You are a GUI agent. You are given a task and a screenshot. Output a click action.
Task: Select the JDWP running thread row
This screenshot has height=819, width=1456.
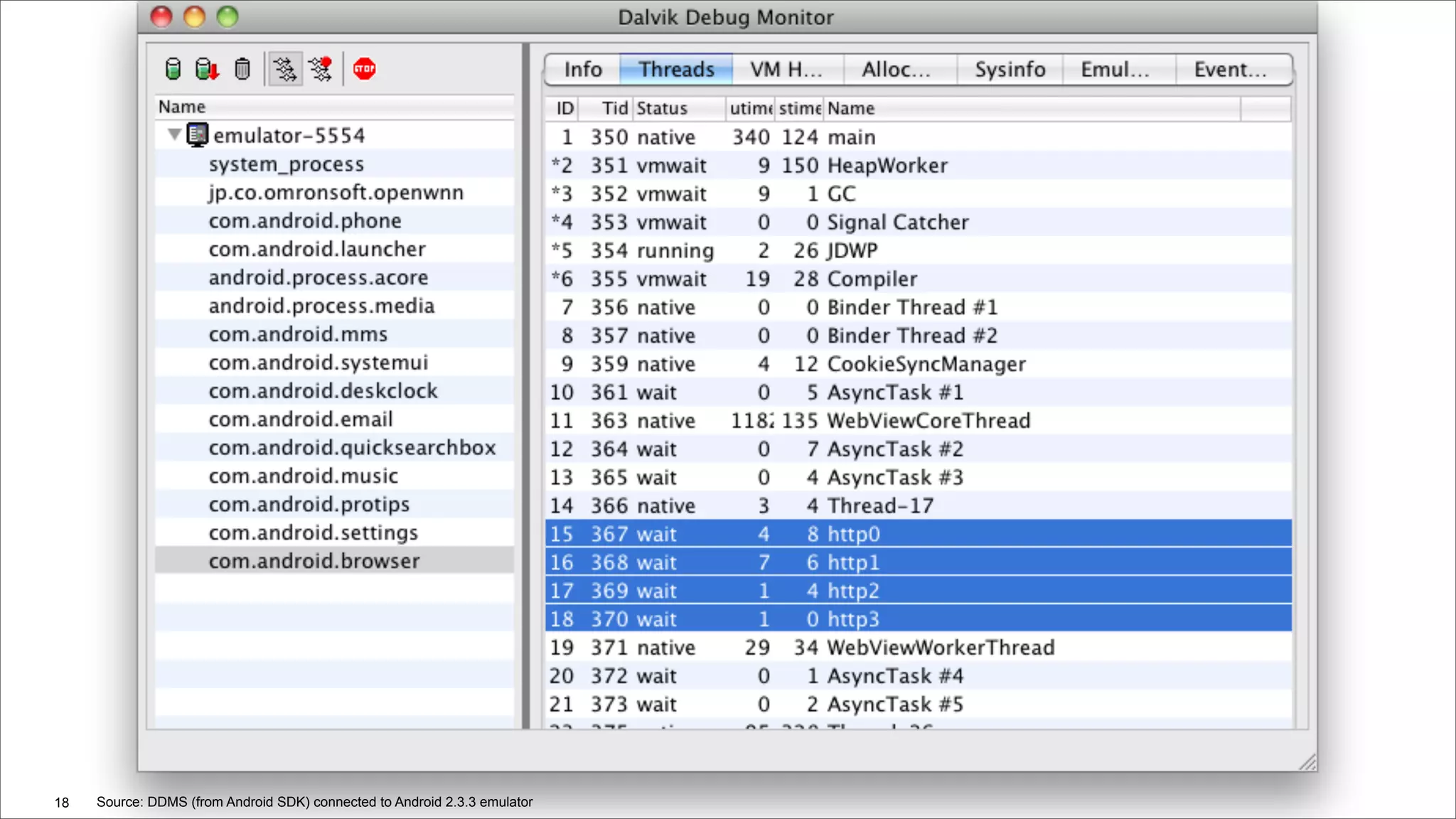tap(918, 250)
